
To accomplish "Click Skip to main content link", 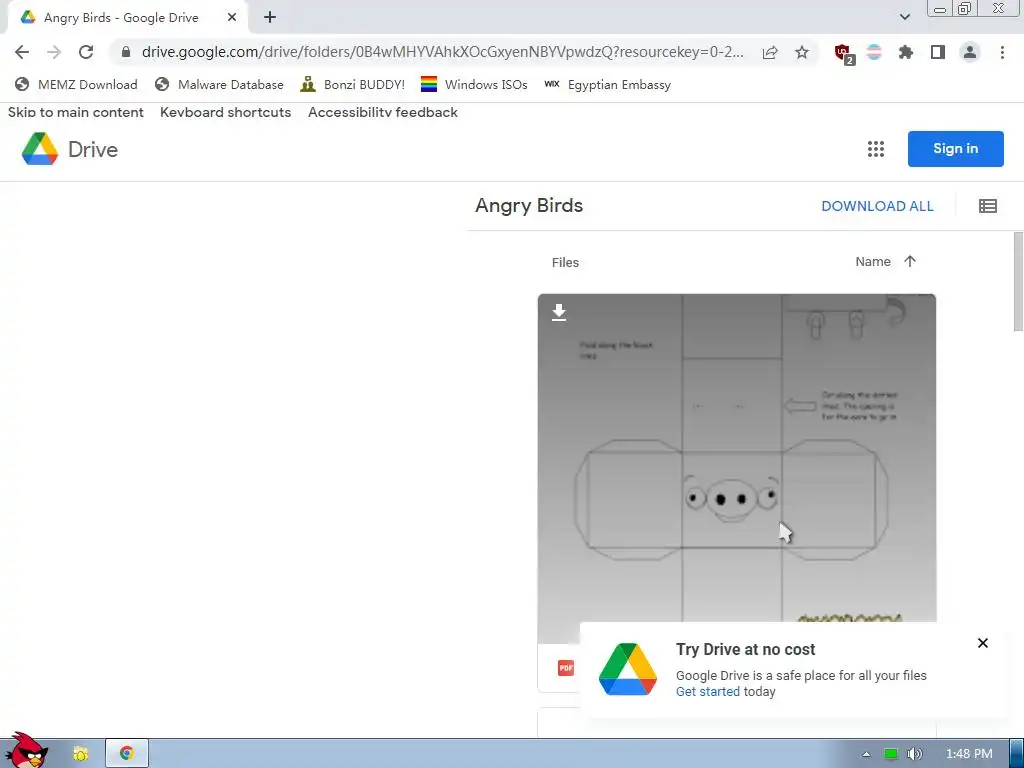I will pos(76,112).
